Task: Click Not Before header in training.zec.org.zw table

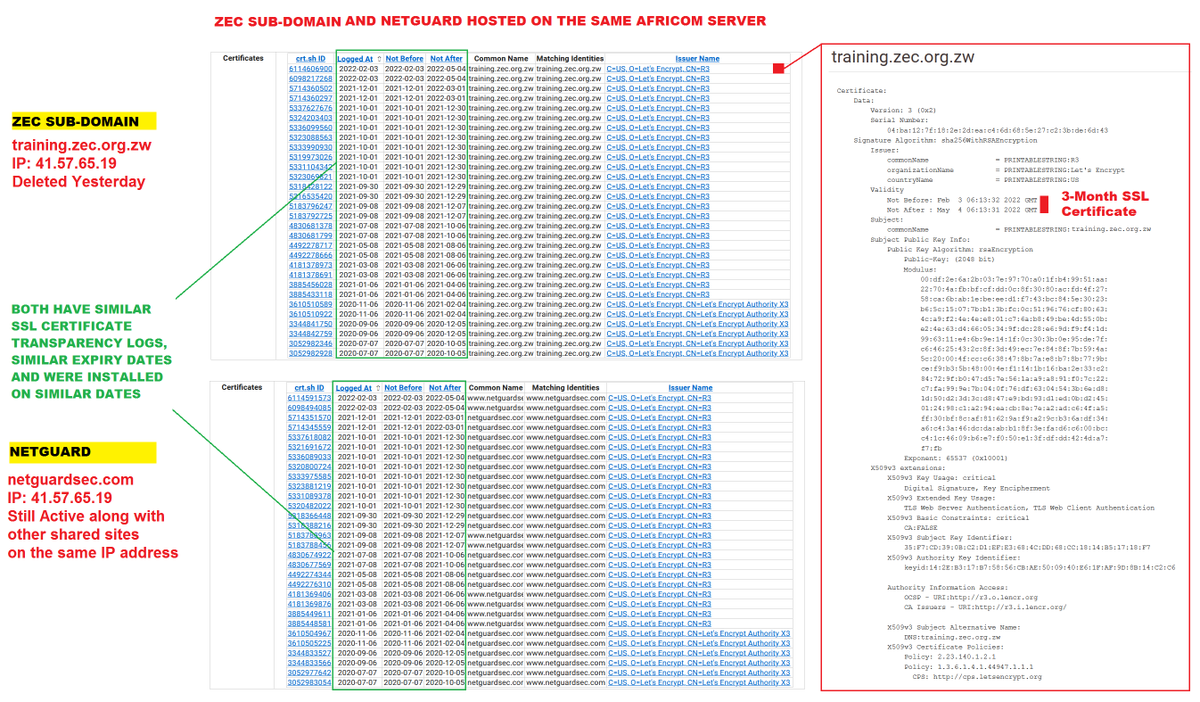Action: click(x=403, y=59)
